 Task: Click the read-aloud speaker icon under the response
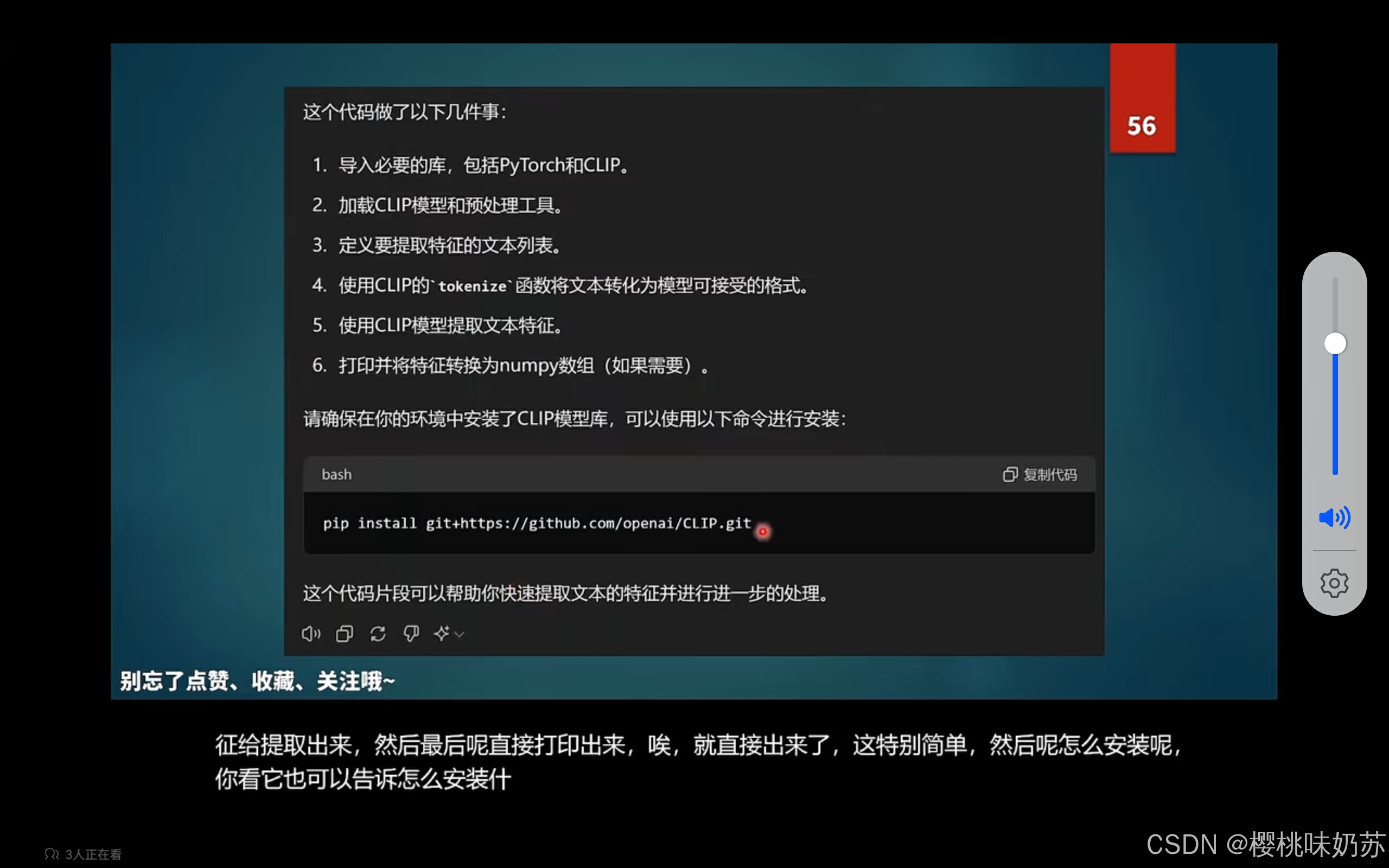point(310,634)
